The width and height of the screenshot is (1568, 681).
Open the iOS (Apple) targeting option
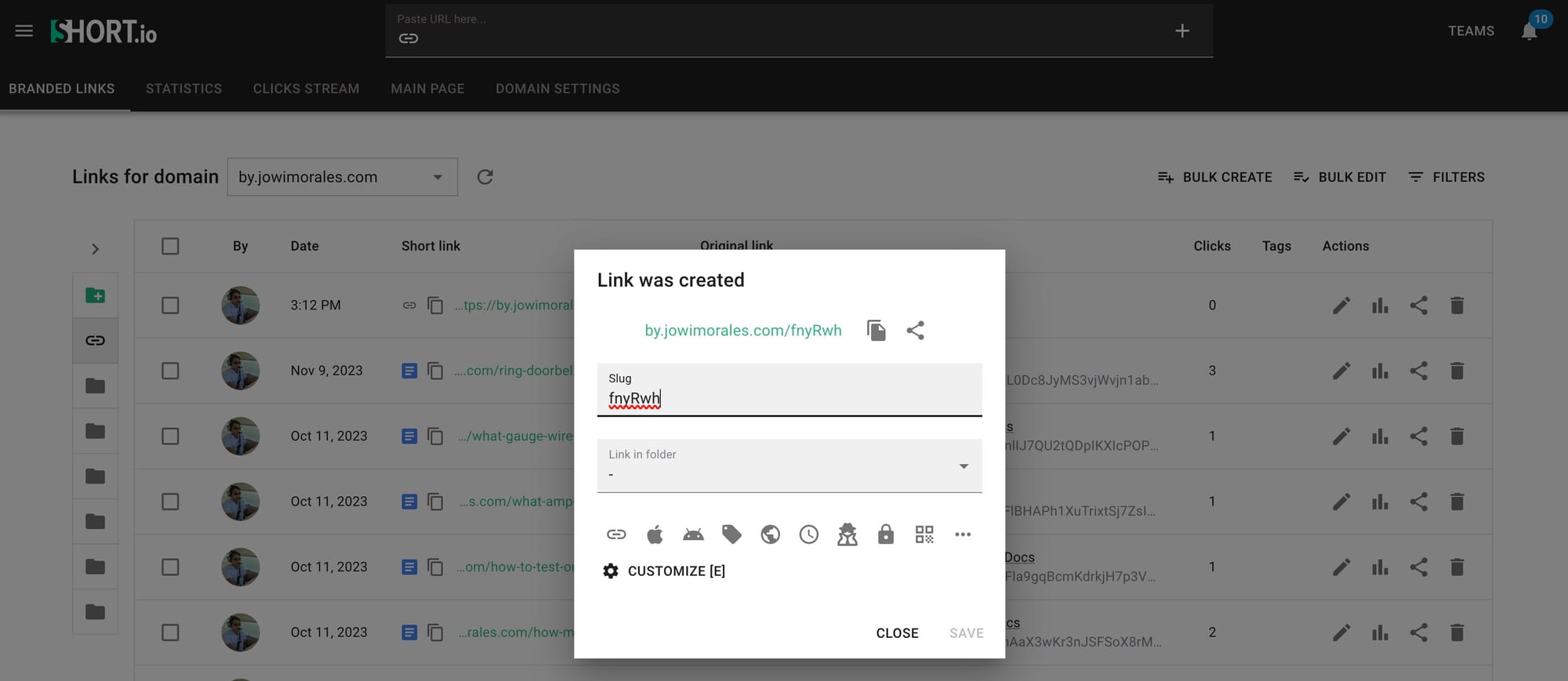tap(655, 534)
